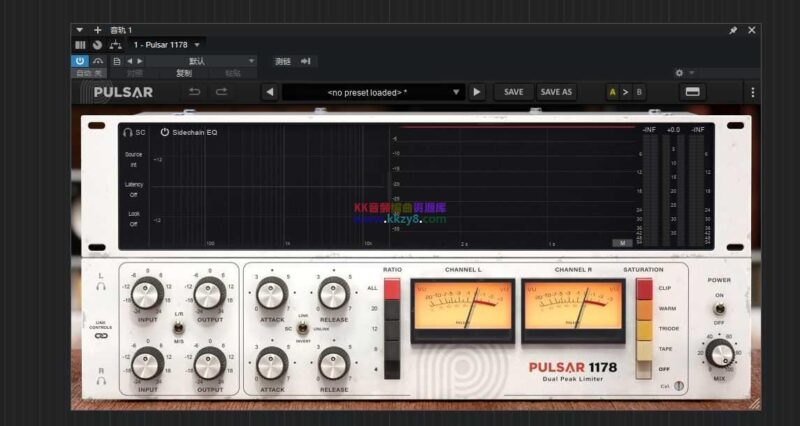Enable the Sidechain EQ power toggle
The height and width of the screenshot is (426, 800).
pyautogui.click(x=164, y=132)
